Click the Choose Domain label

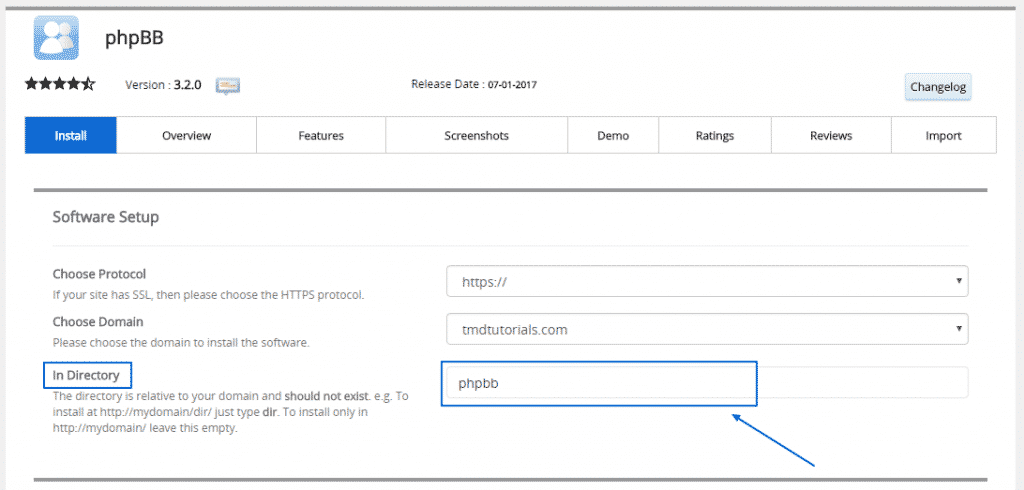pos(97,322)
